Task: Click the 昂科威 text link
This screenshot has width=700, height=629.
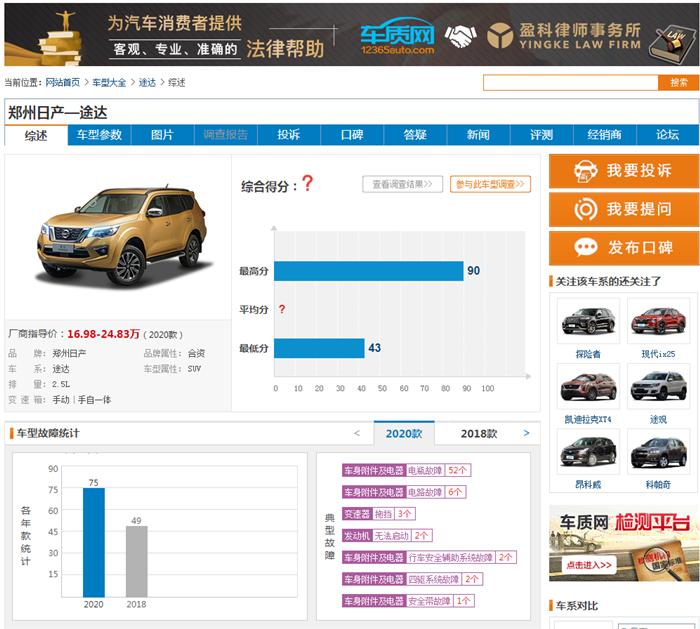Action: [x=588, y=485]
